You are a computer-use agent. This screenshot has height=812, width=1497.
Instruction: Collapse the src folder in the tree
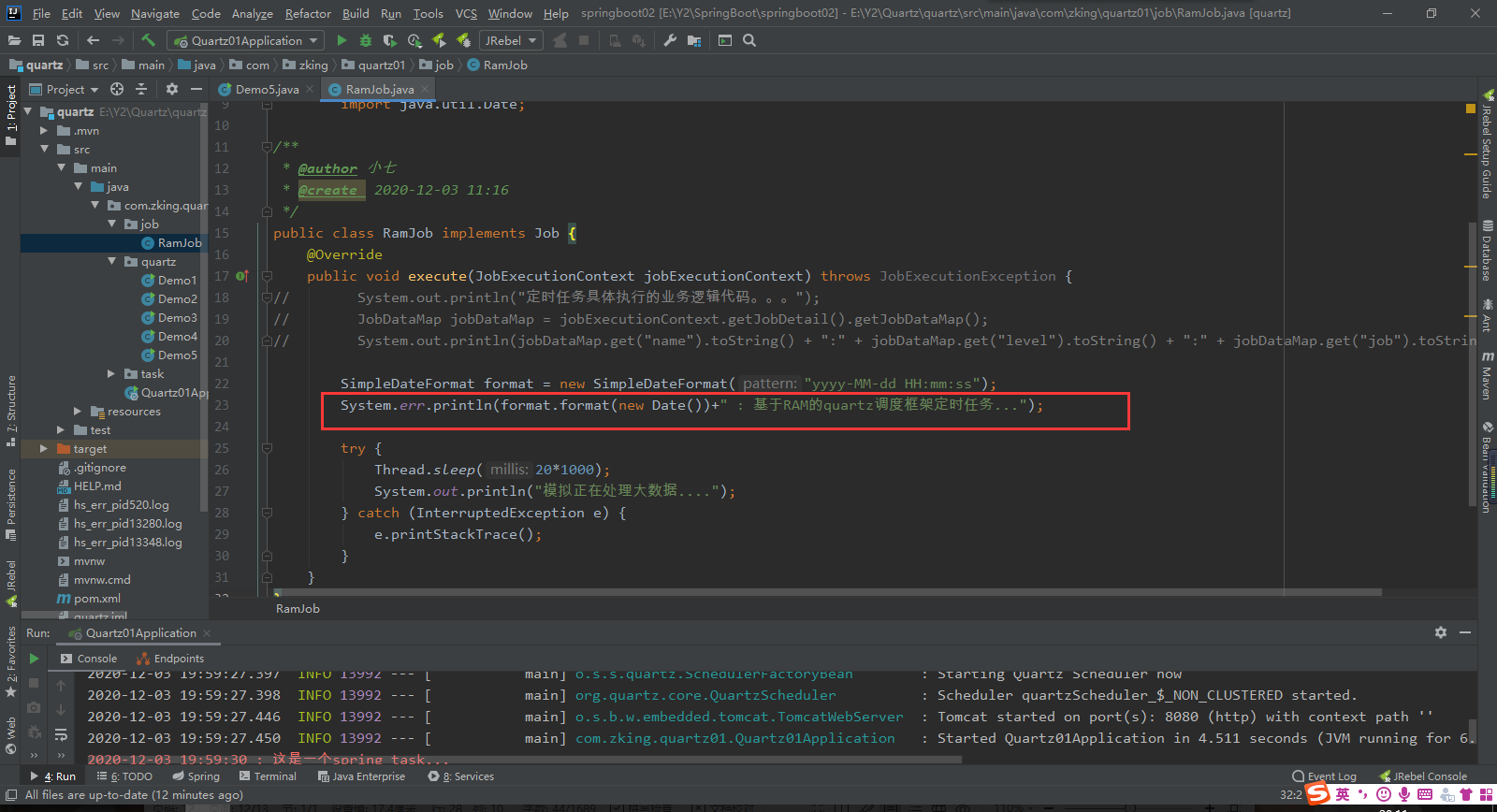coord(44,150)
